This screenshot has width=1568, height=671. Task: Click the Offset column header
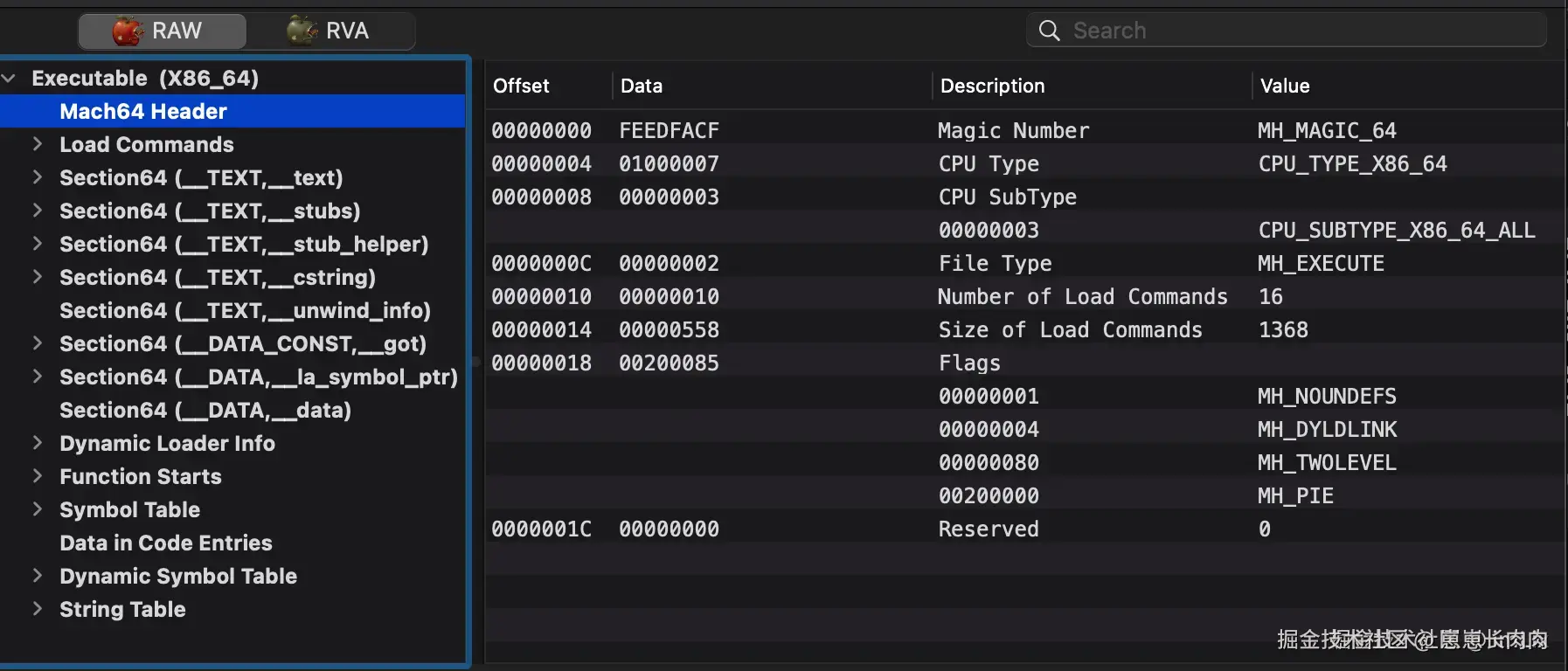pos(522,86)
